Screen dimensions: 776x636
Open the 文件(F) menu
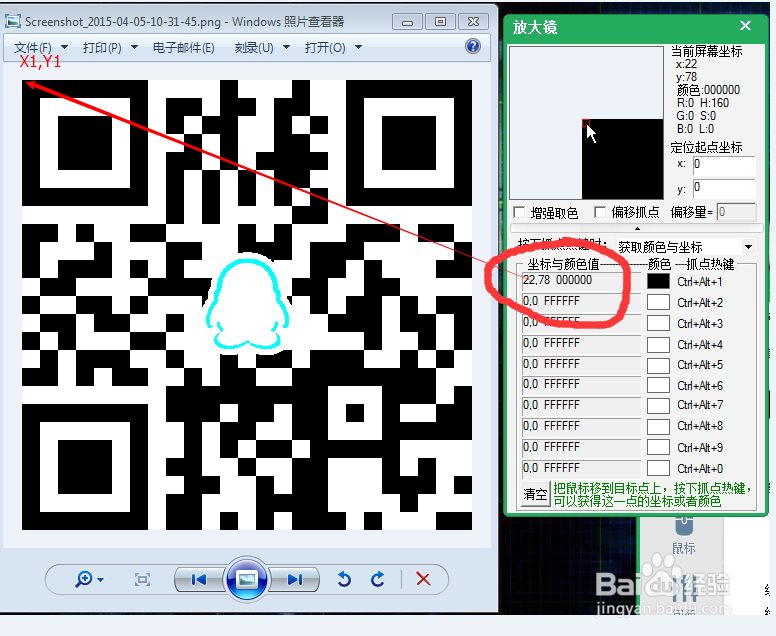pos(41,48)
